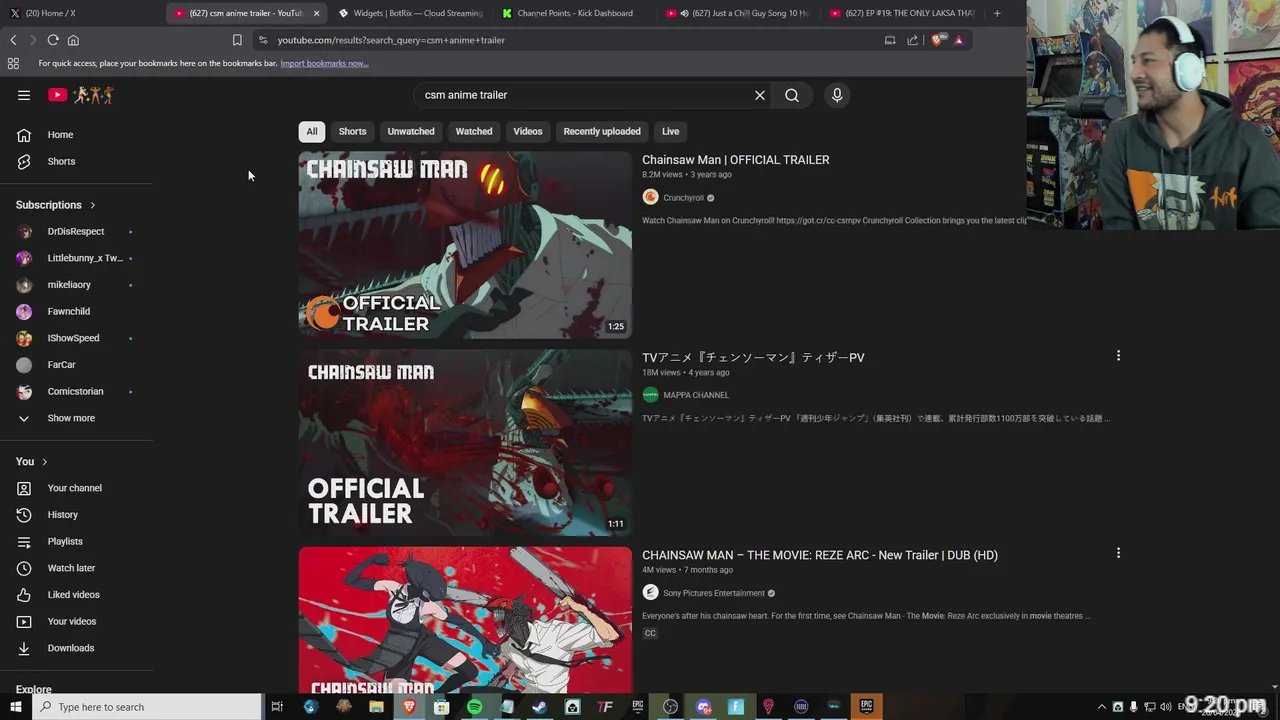Switch to Just a Chill Guy Song tab

(x=738, y=13)
